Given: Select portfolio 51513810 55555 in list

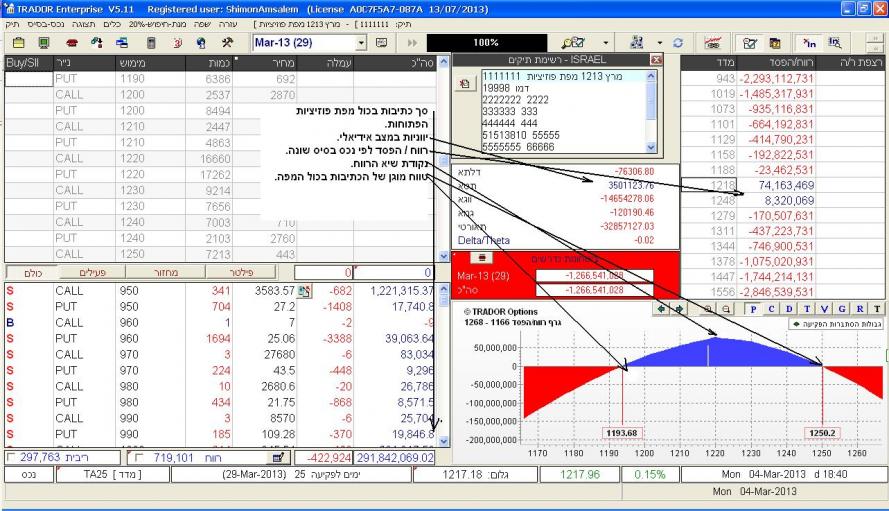Looking at the screenshot, I should (564, 135).
